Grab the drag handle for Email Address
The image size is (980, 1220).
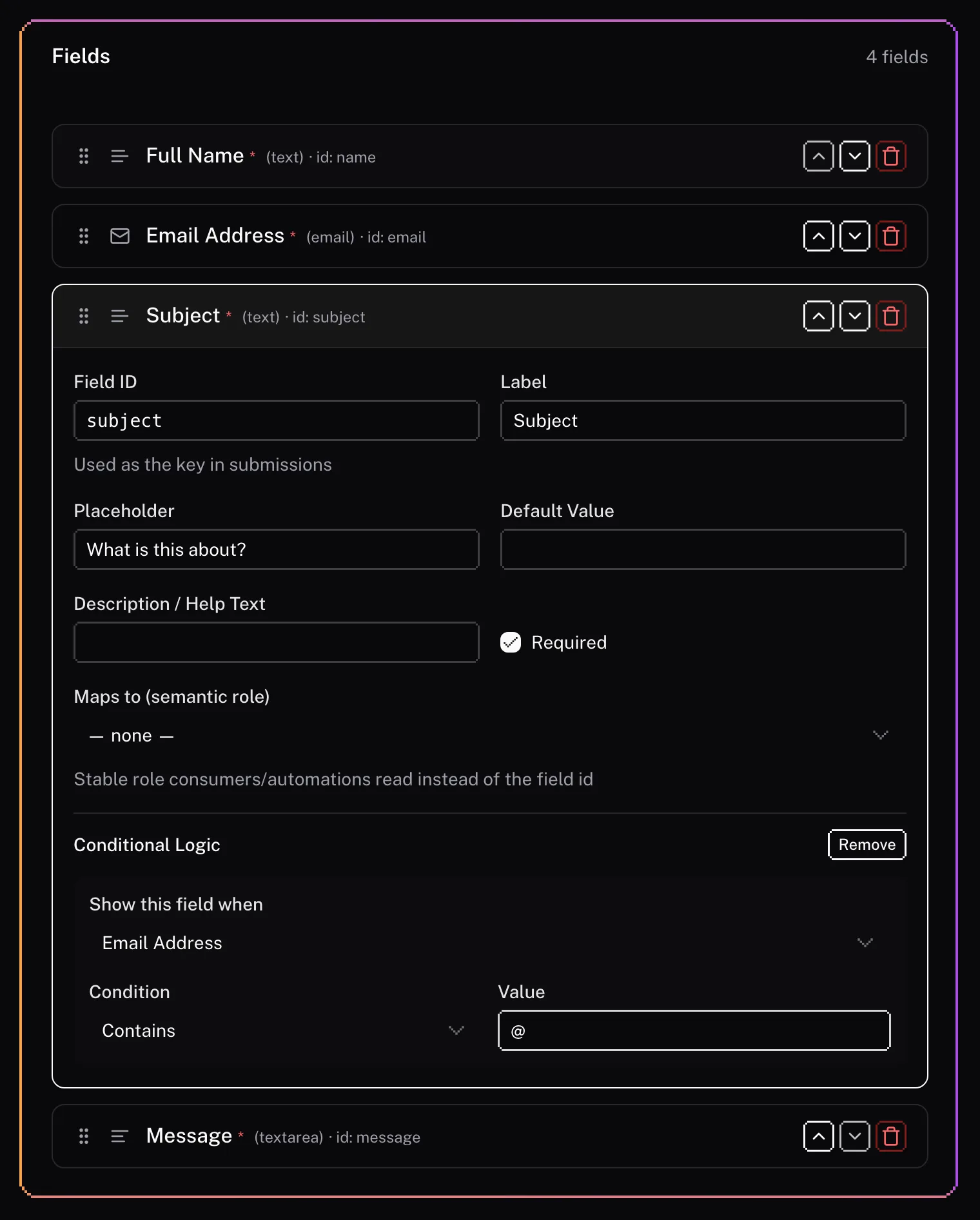(83, 236)
